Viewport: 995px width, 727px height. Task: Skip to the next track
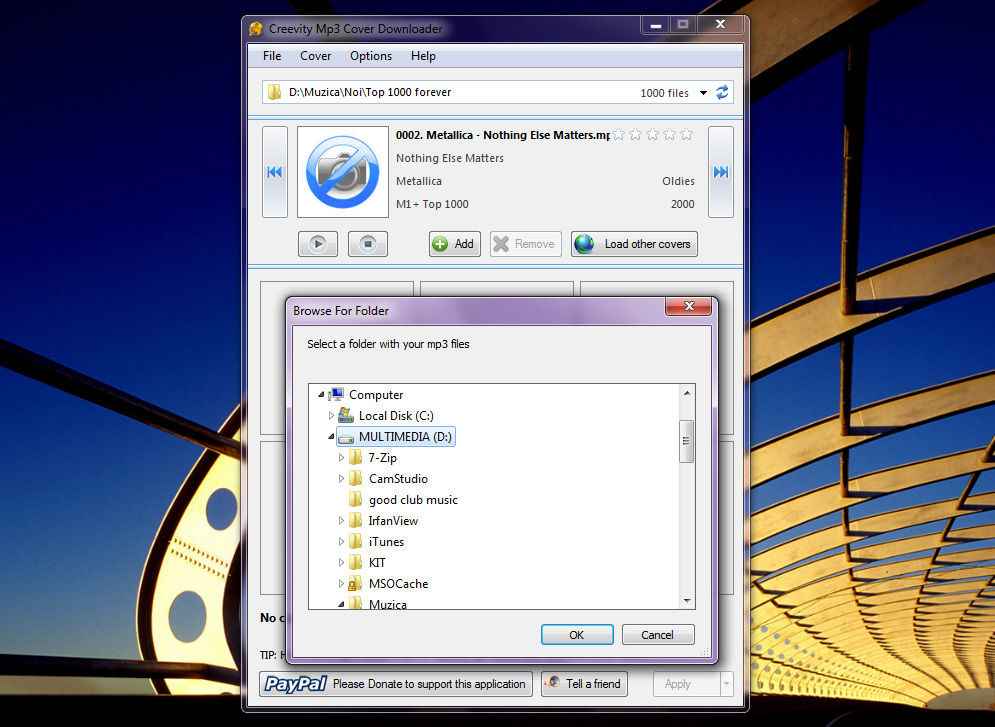[721, 172]
